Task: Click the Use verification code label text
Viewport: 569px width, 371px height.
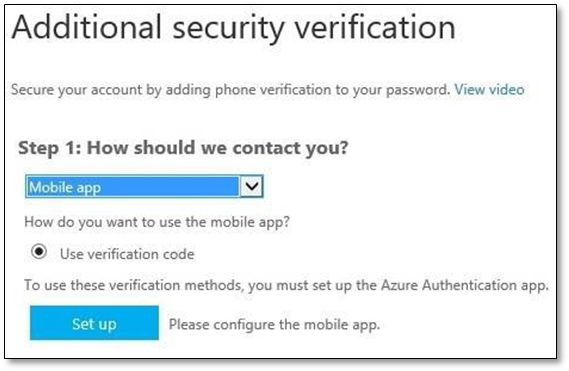Action: click(x=127, y=254)
